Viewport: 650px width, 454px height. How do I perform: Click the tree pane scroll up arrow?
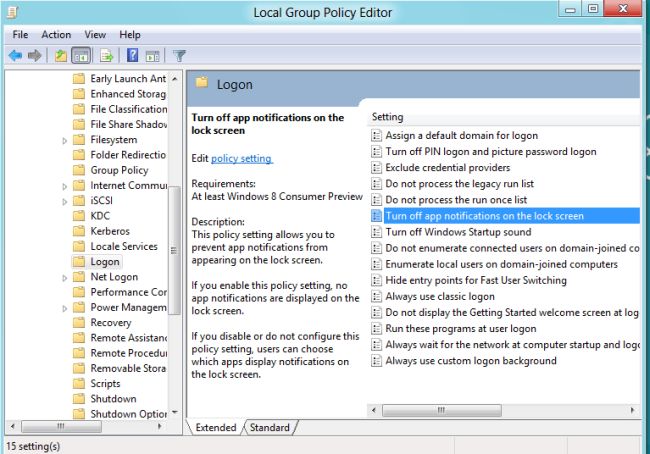[175, 78]
